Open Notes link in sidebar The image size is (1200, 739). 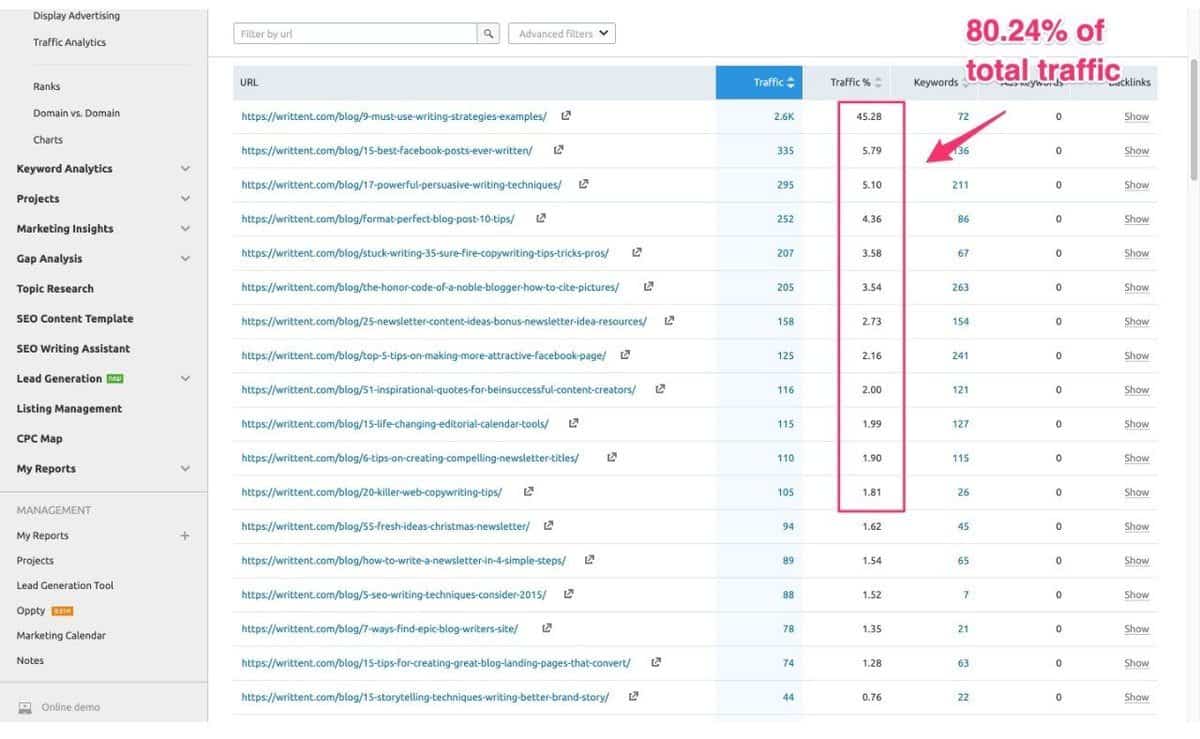[30, 661]
